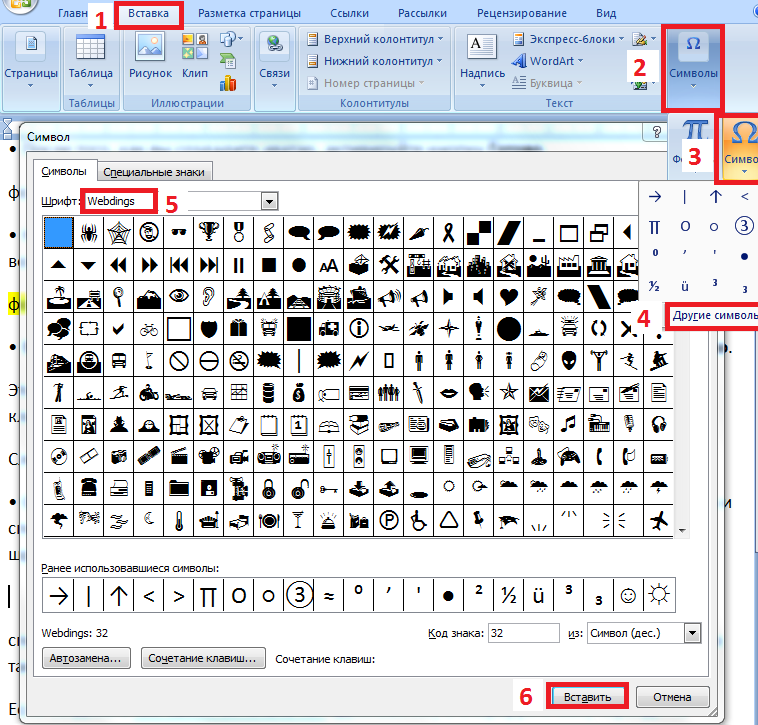Open the Надпись text box dropdown
This screenshot has height=725, width=758.
click(482, 61)
